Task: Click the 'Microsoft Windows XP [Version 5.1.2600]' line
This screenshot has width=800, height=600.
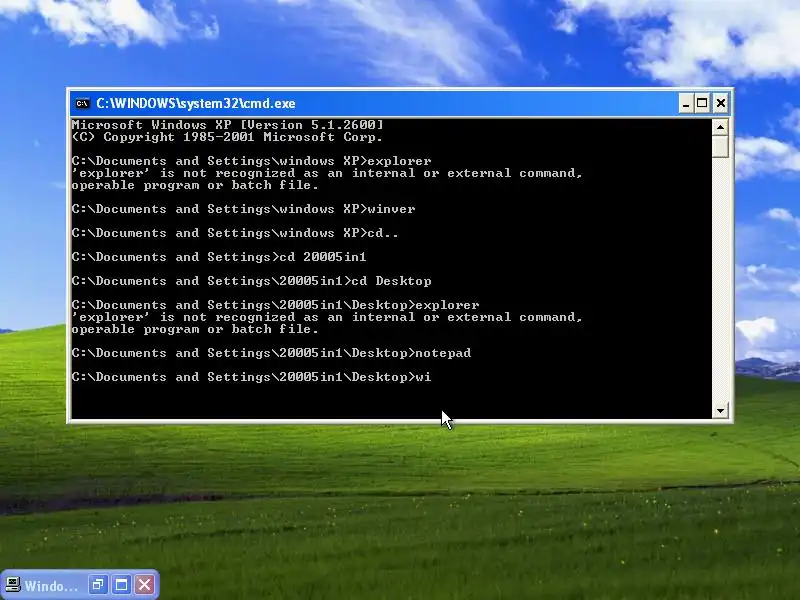Action: (228, 125)
